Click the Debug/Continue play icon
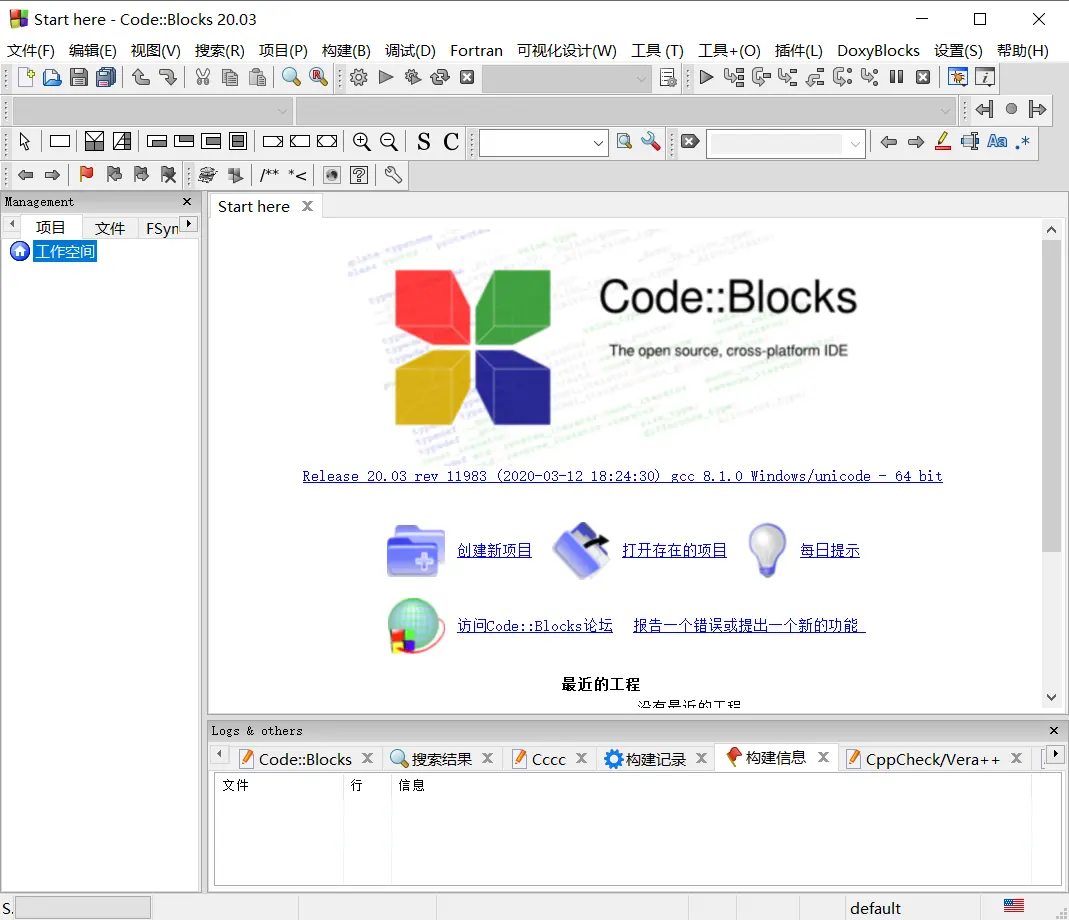This screenshot has height=920, width=1069. point(706,77)
